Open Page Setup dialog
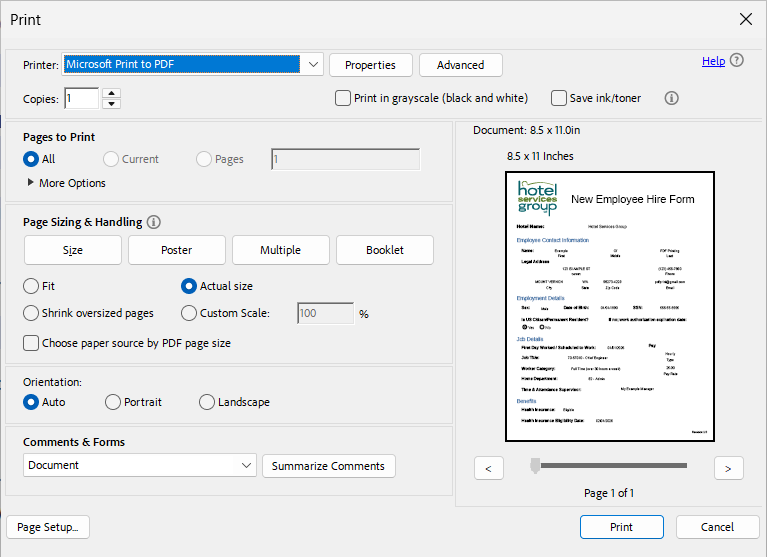 (48, 527)
